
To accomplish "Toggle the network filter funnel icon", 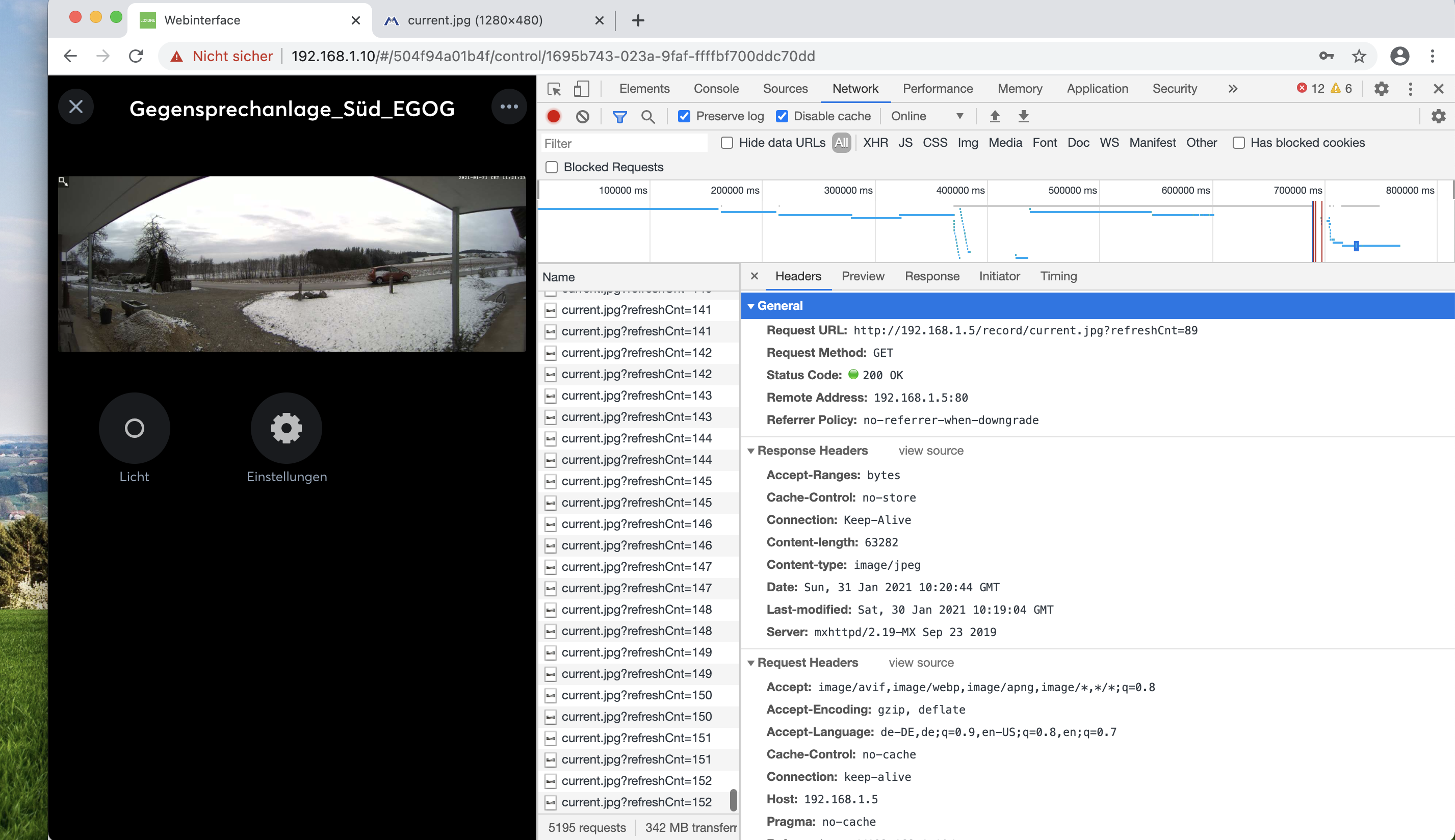I will pos(619,117).
